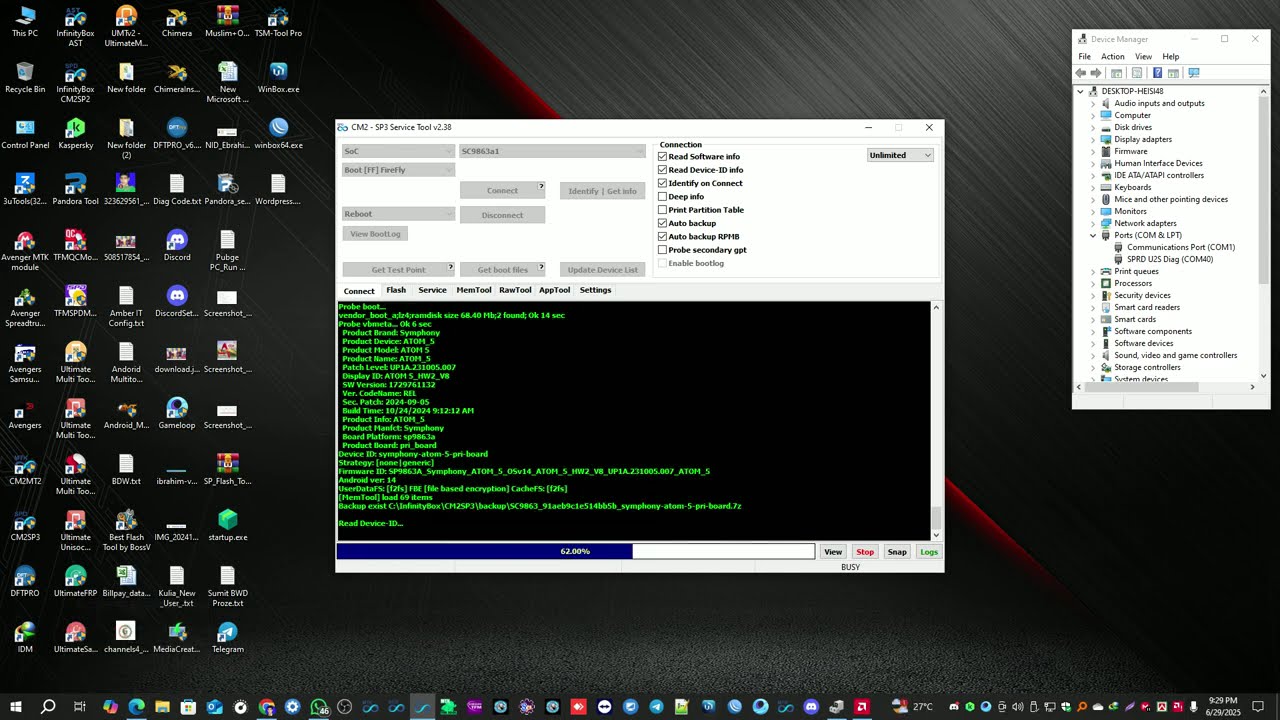Expand Audio inputs and outputs node
This screenshot has width=1280, height=720.
coord(1093,103)
